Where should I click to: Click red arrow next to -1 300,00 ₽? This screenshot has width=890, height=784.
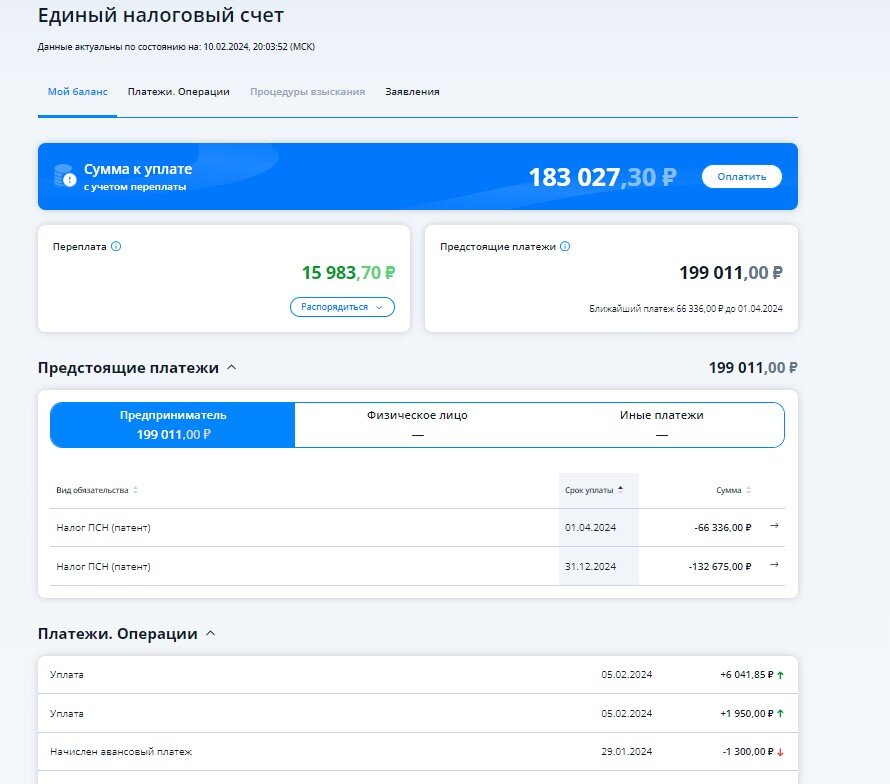tap(780, 752)
